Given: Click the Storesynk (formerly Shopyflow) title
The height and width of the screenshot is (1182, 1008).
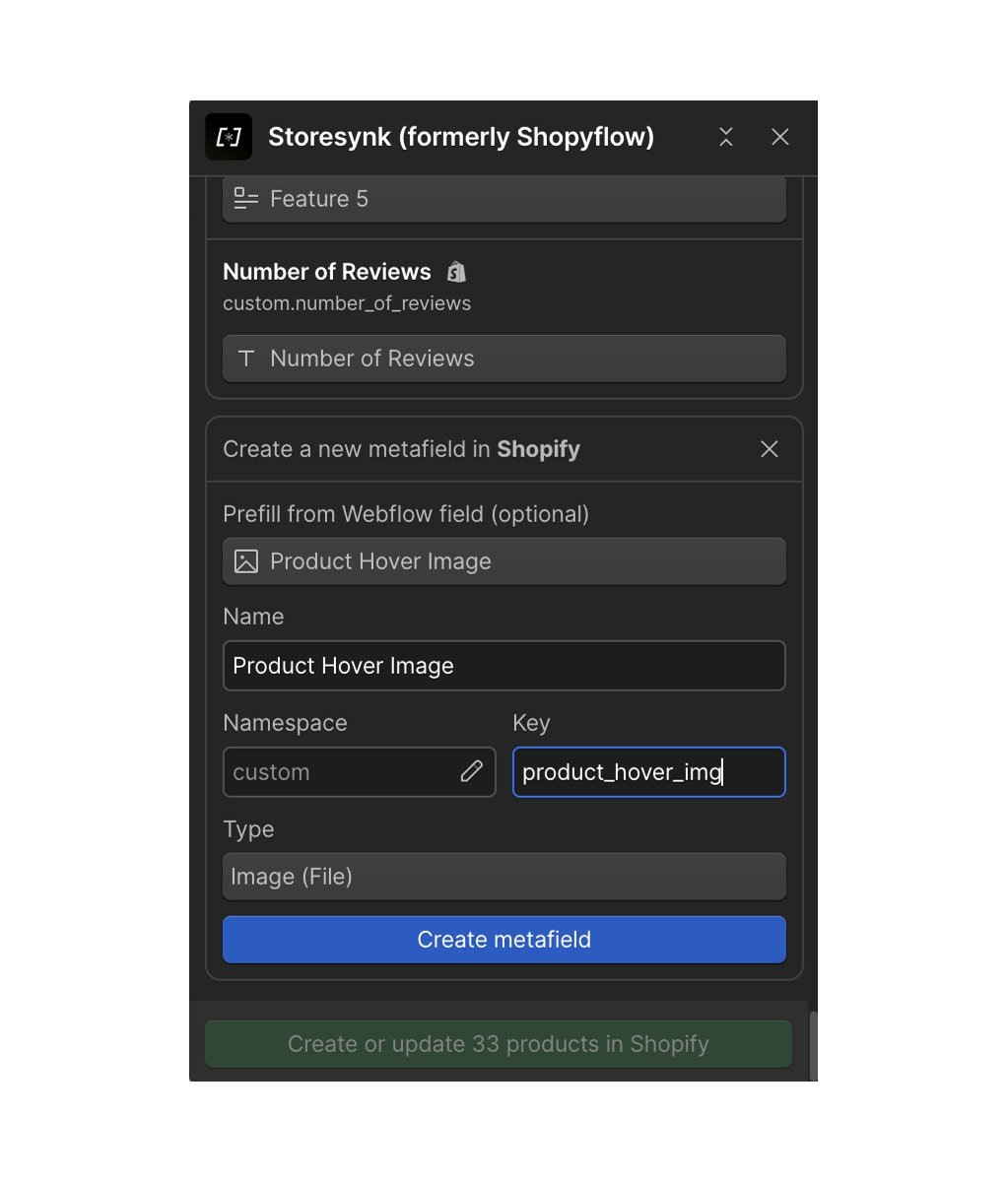Looking at the screenshot, I should 461,137.
